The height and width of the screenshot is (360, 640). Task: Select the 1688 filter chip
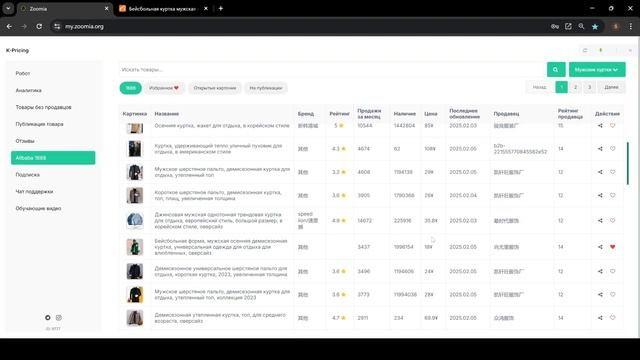coord(131,88)
